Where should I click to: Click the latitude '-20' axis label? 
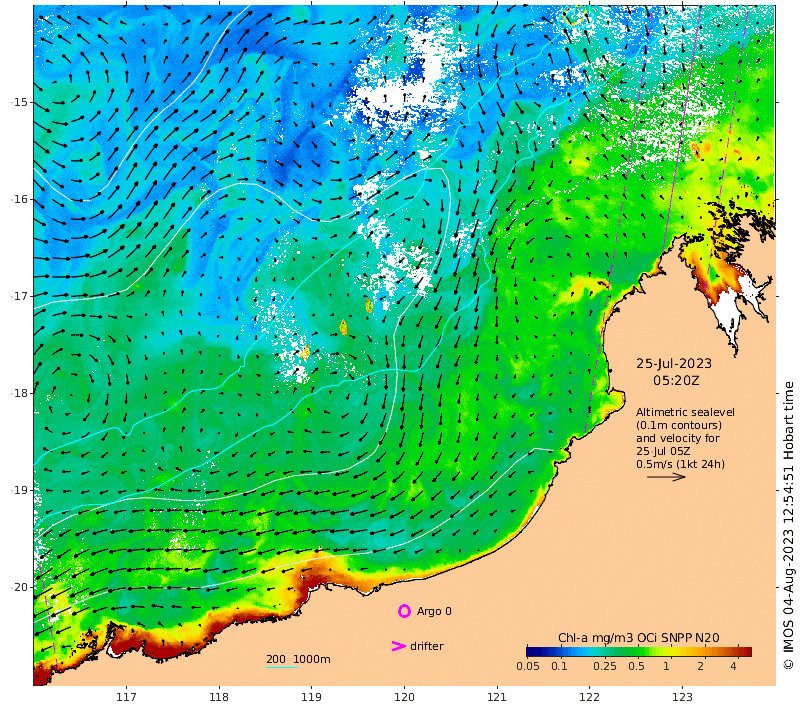[19, 587]
